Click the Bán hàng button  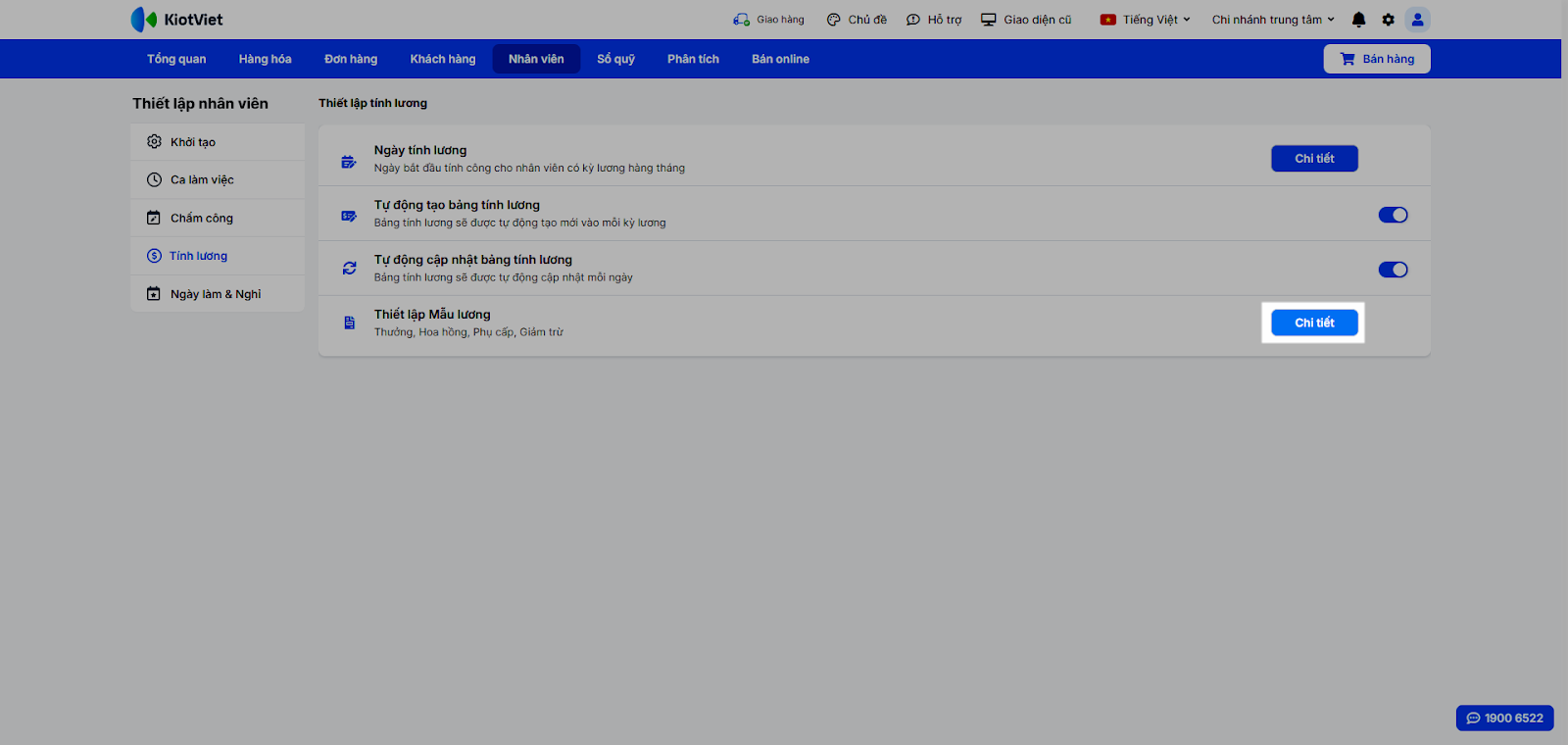(1377, 59)
